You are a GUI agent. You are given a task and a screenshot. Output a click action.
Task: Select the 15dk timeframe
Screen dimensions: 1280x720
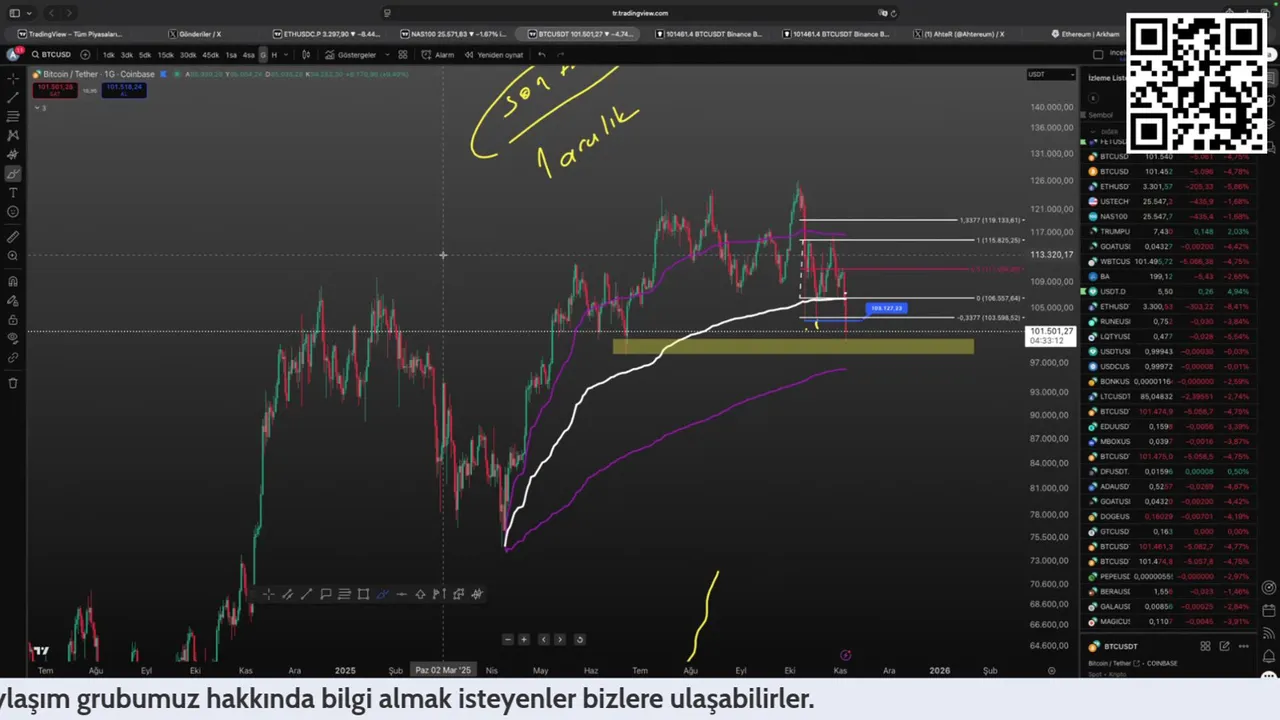click(x=165, y=55)
